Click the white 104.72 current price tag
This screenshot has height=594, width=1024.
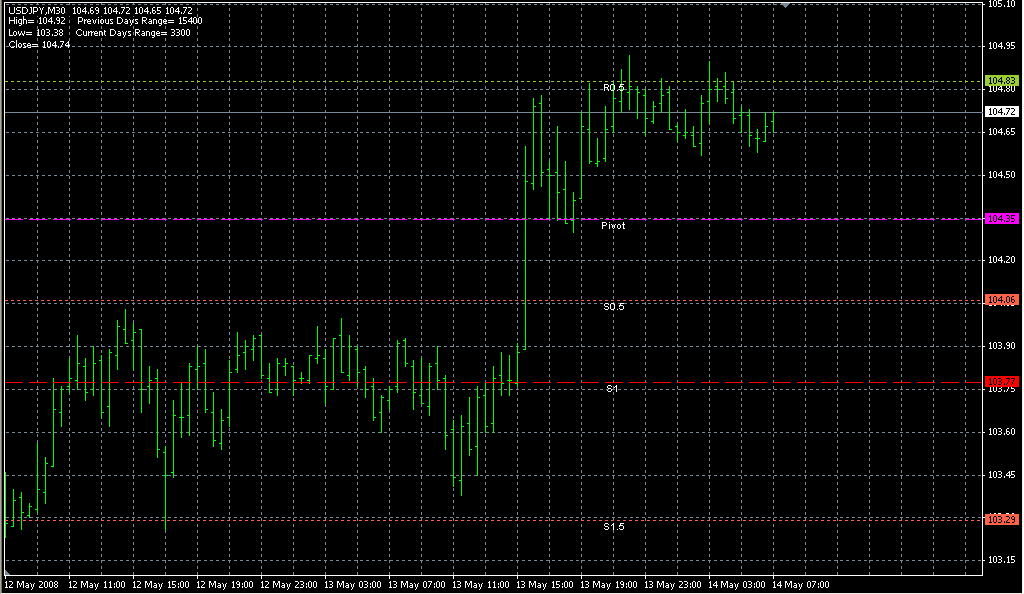point(1001,112)
